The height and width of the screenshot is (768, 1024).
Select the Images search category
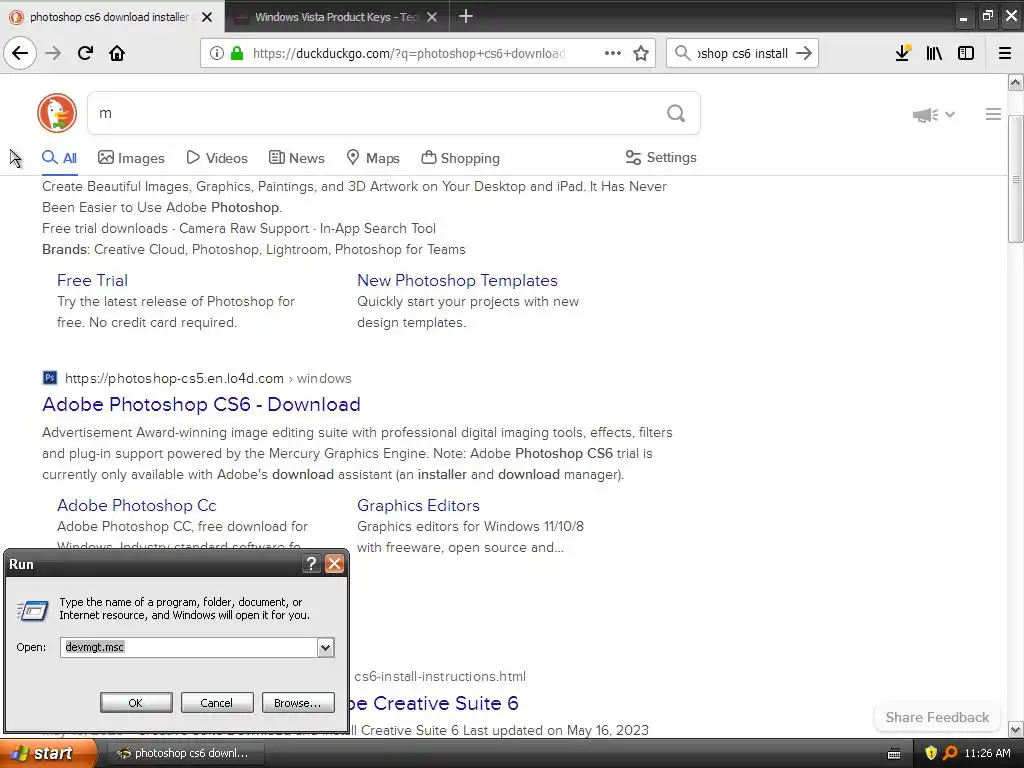[x=131, y=157]
